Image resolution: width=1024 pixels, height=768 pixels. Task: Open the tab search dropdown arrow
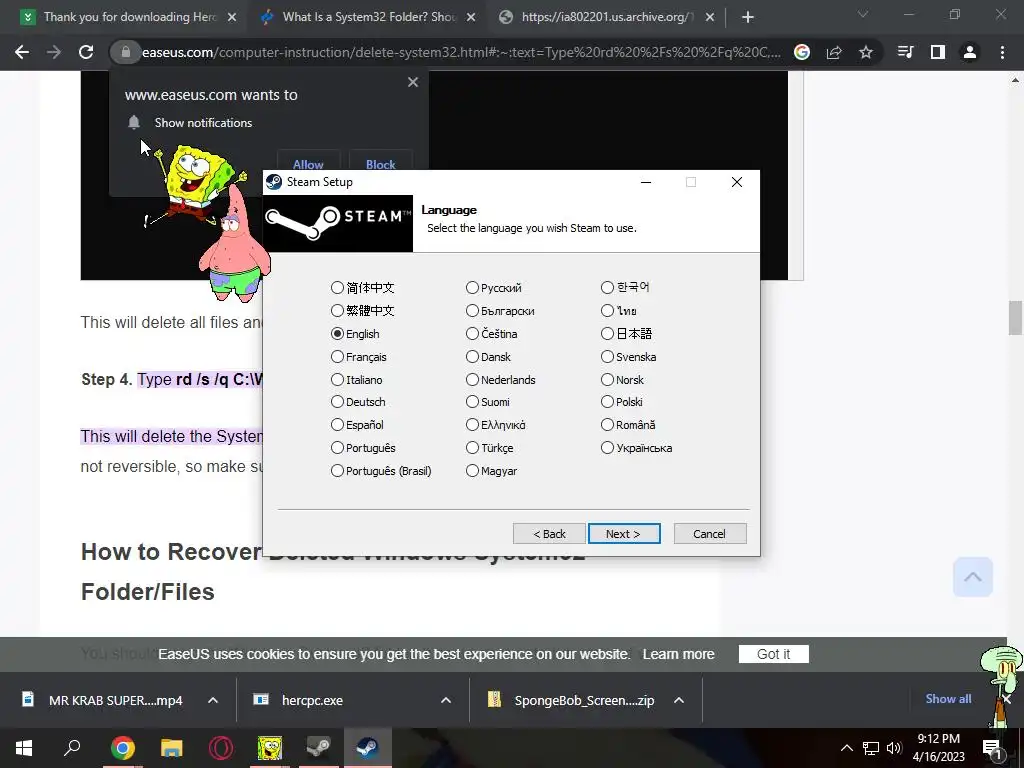pyautogui.click(x=863, y=14)
